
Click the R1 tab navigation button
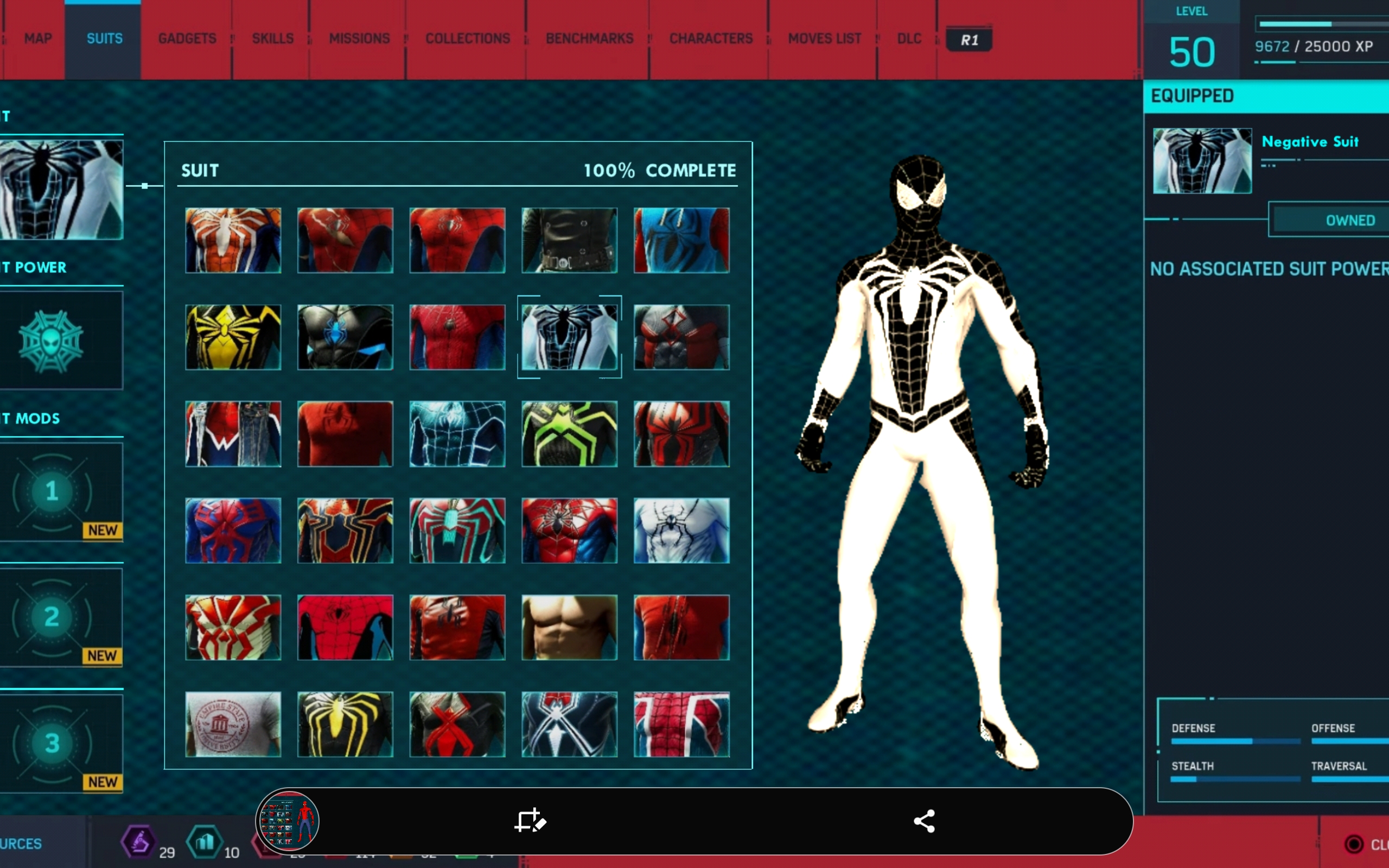tap(969, 40)
